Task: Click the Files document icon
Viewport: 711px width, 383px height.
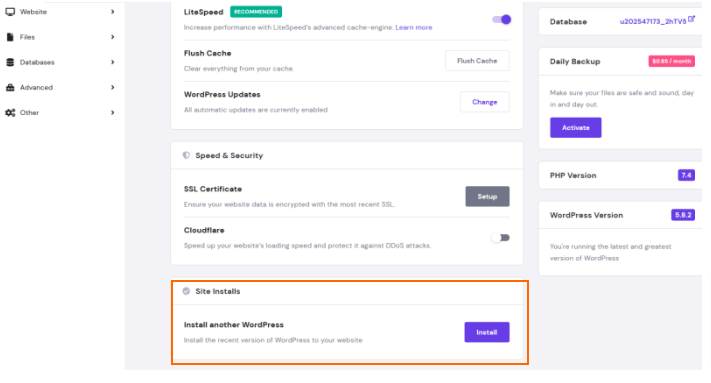Action: [10, 37]
